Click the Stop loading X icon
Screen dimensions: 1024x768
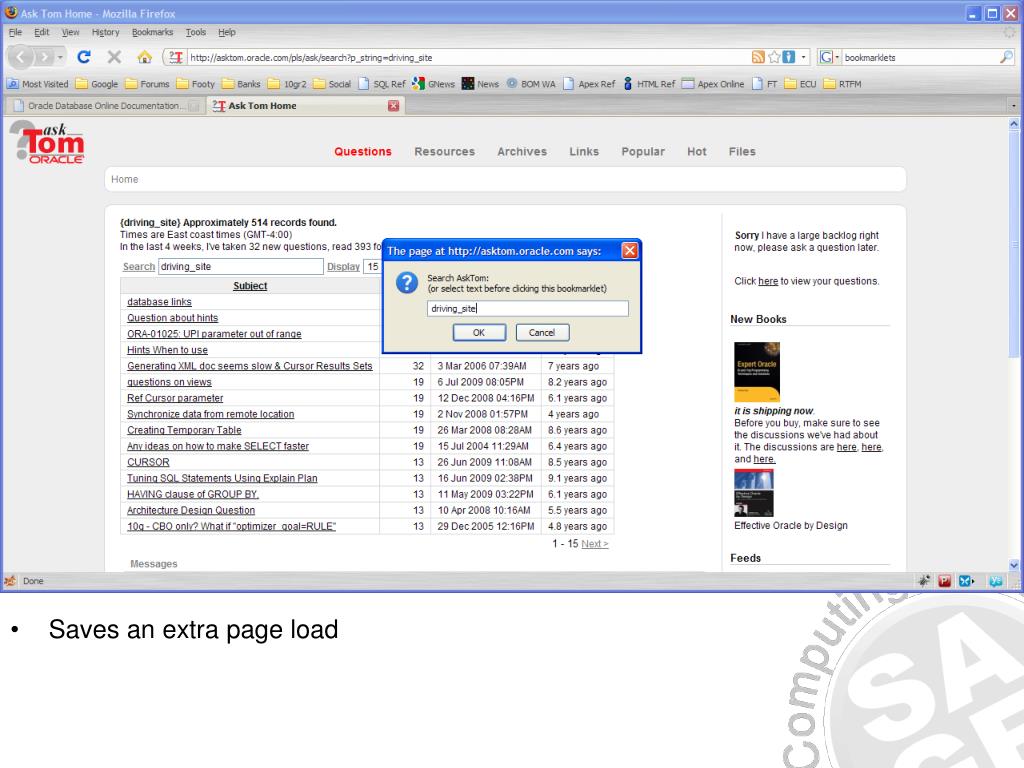click(114, 57)
